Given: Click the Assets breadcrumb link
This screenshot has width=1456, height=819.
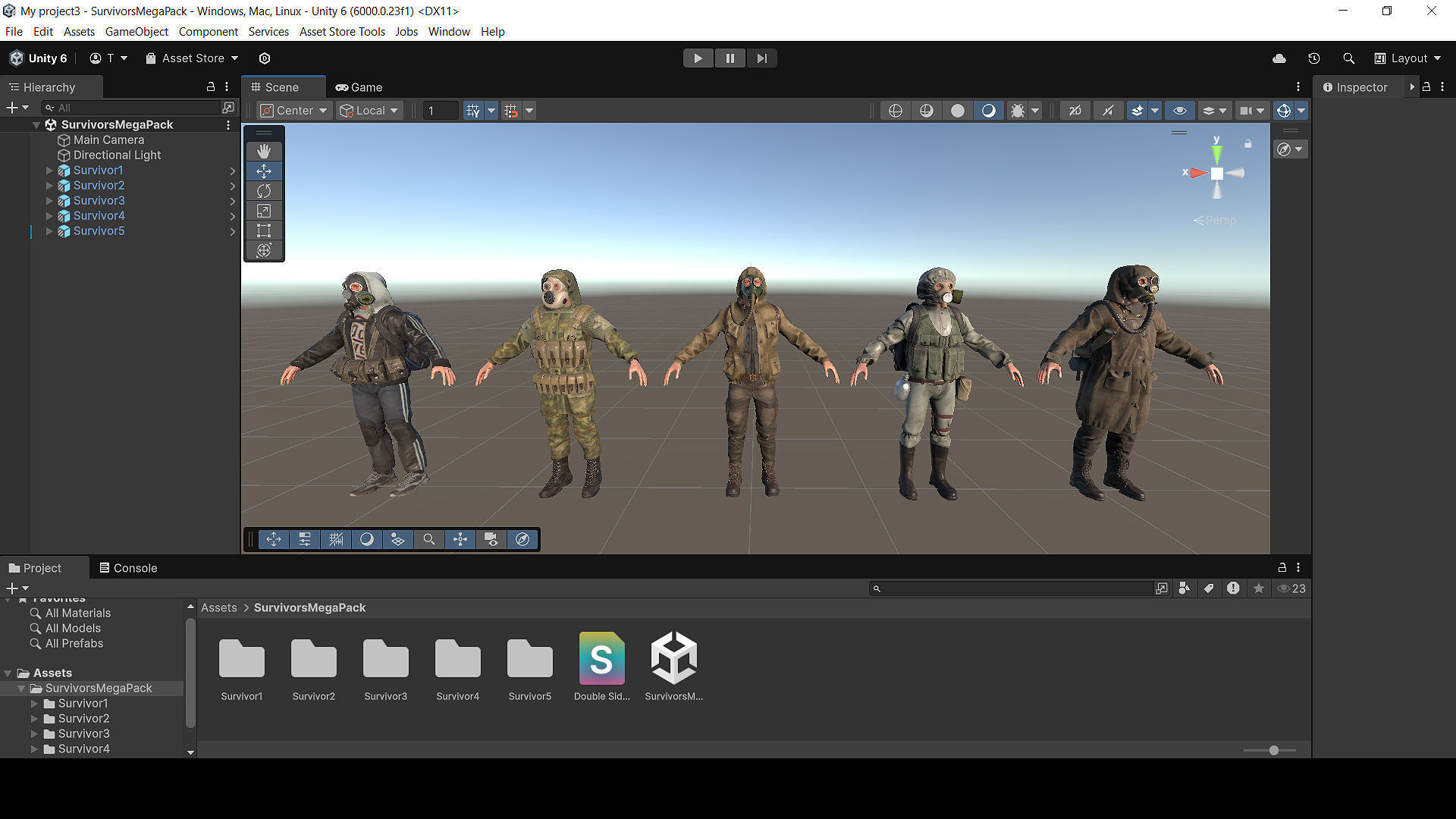Looking at the screenshot, I should 219,608.
